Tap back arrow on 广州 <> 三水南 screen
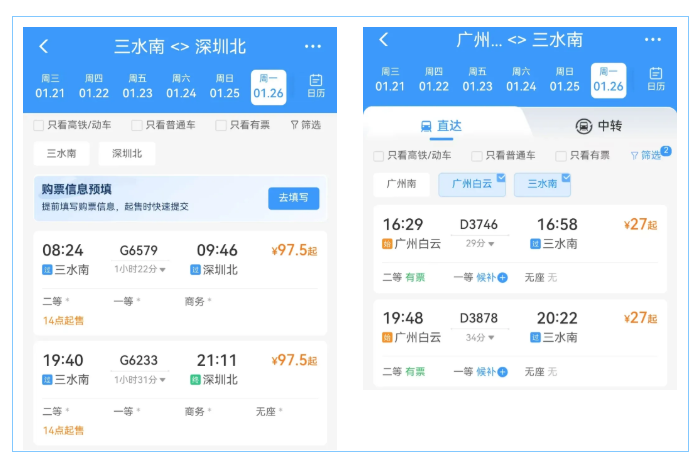Screen dimensions: 699x458 click(383, 40)
